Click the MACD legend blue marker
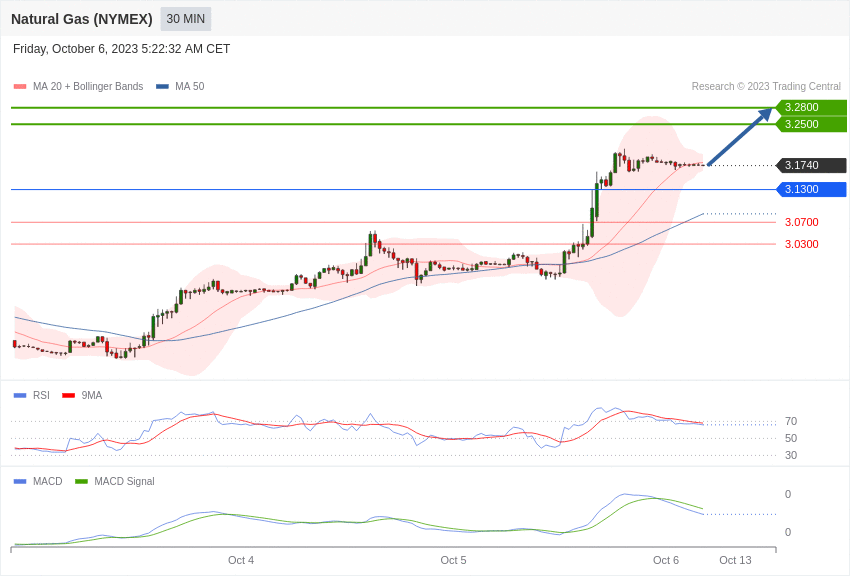The height and width of the screenshot is (576, 850). click(x=20, y=482)
